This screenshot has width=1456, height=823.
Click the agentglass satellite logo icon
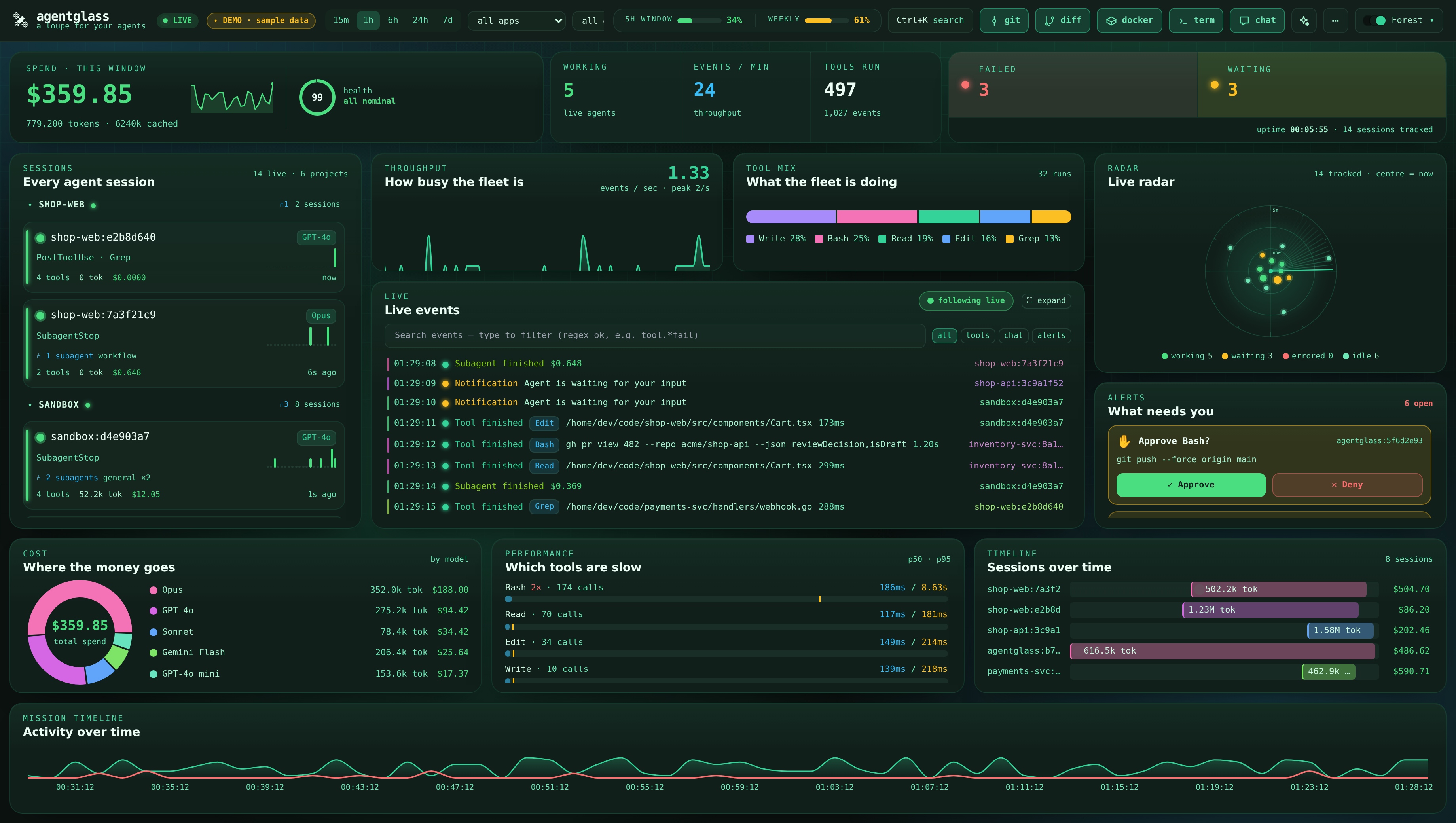coord(20,20)
